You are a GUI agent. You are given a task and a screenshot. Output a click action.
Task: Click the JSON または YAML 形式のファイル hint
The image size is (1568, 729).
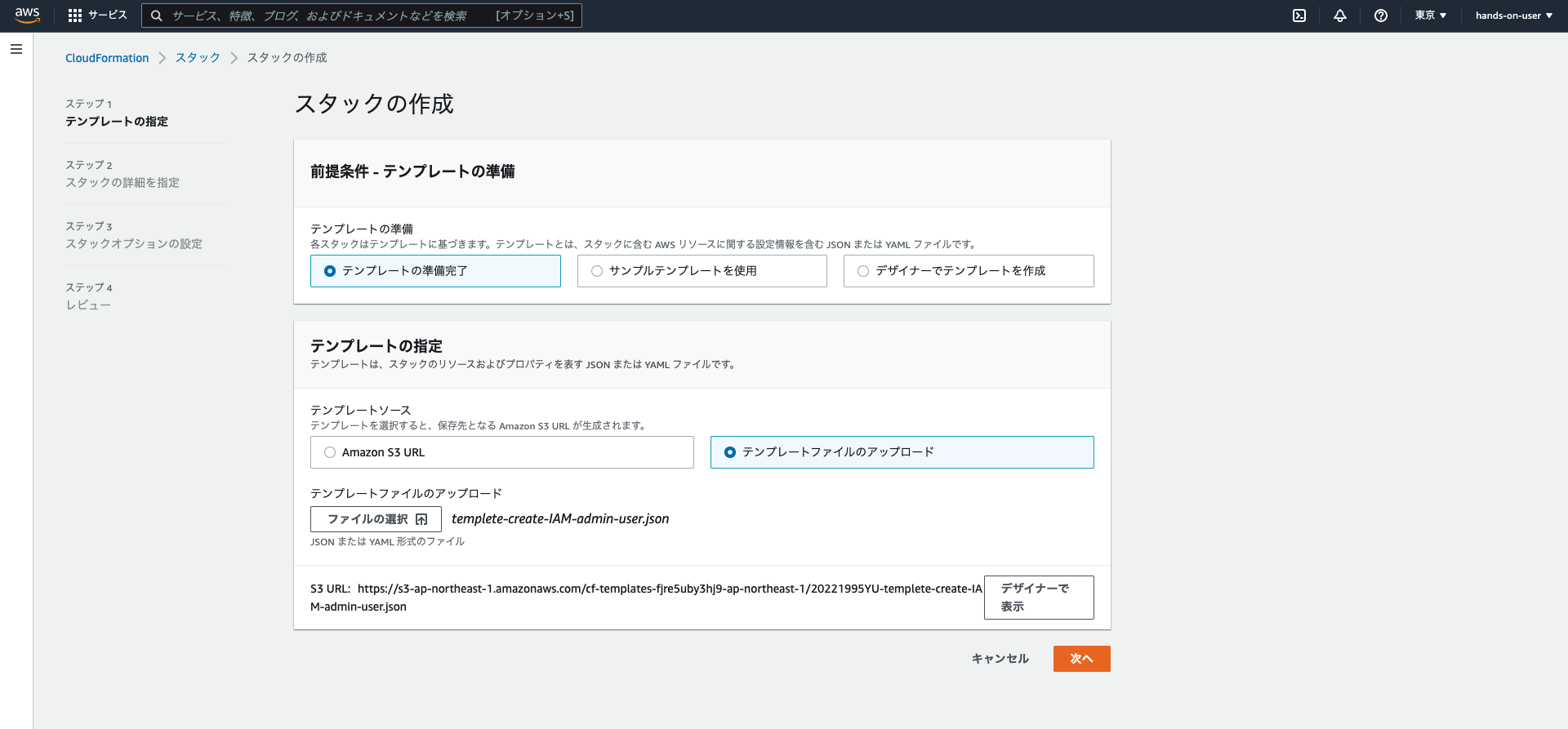point(387,542)
